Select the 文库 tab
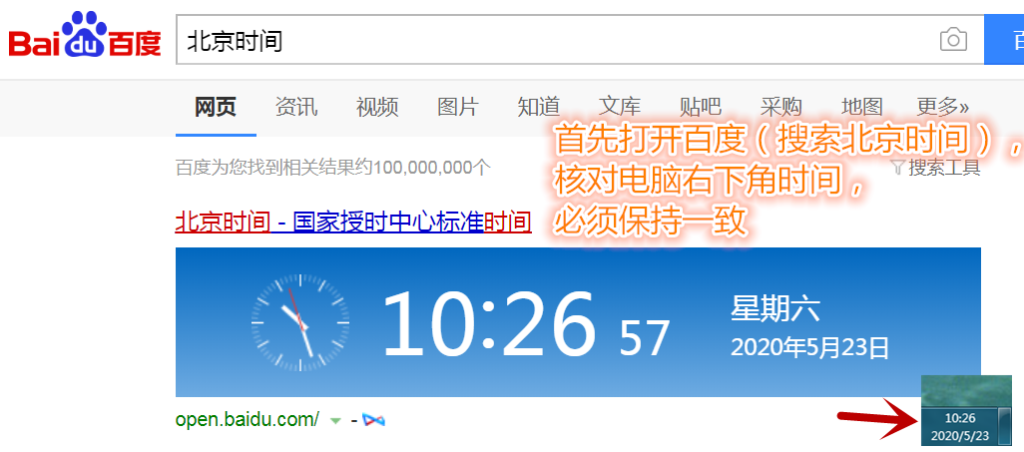 coord(620,107)
